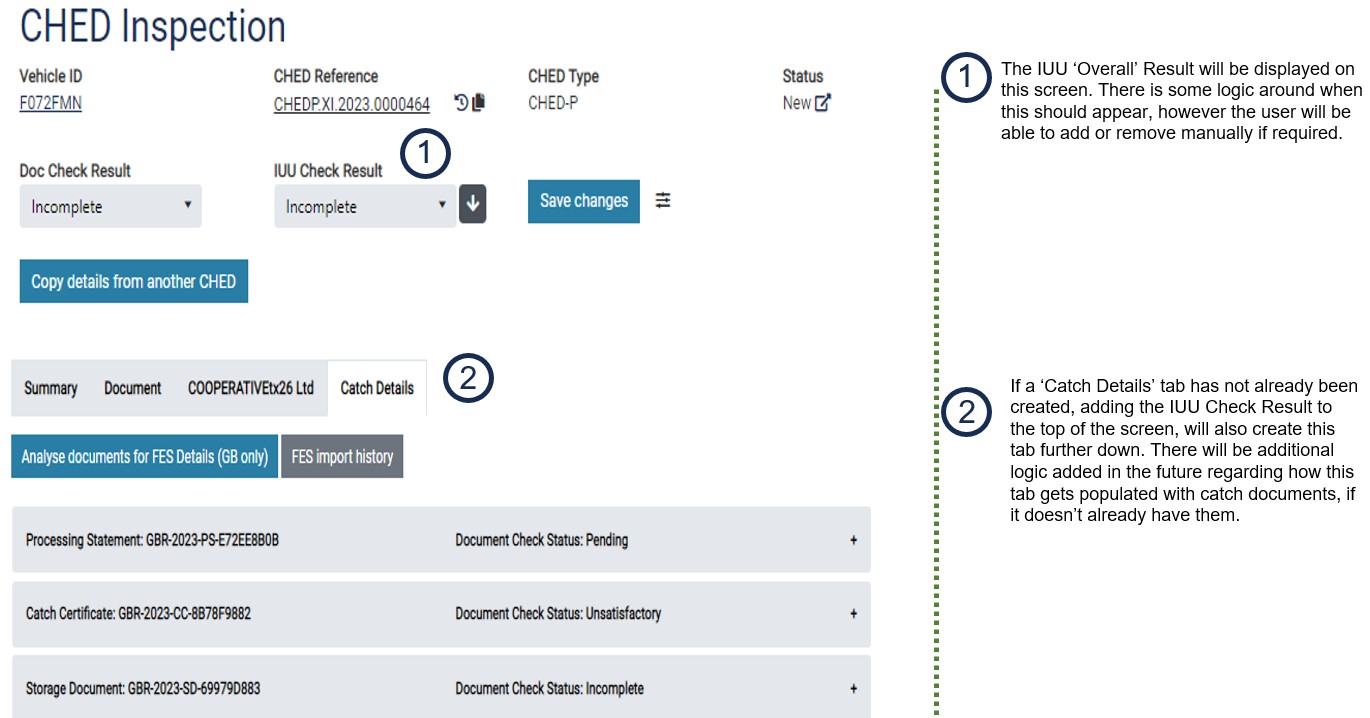The image size is (1370, 718).
Task: Select the Catch Details tab
Action: (x=377, y=388)
